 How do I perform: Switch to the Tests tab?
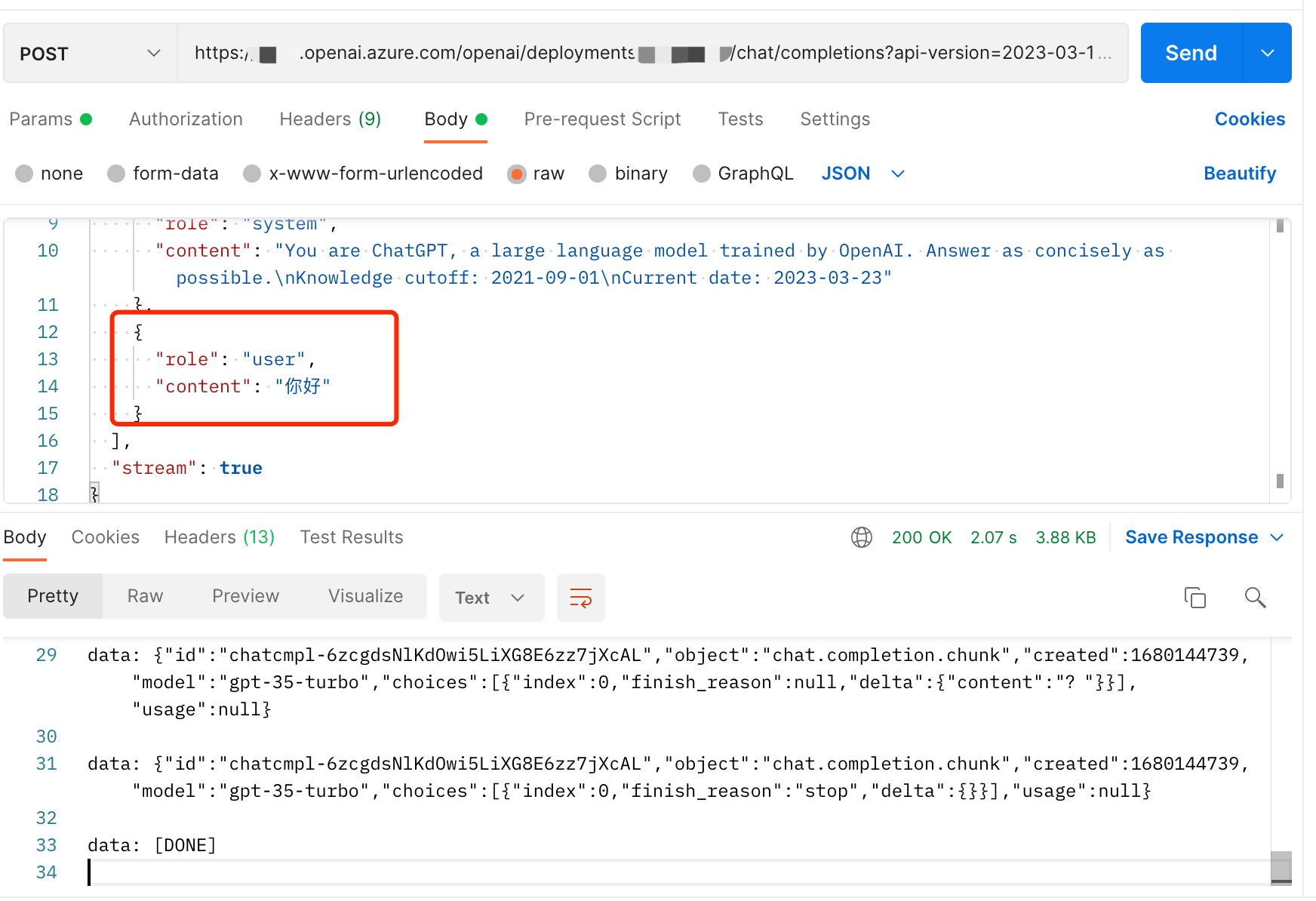point(740,119)
